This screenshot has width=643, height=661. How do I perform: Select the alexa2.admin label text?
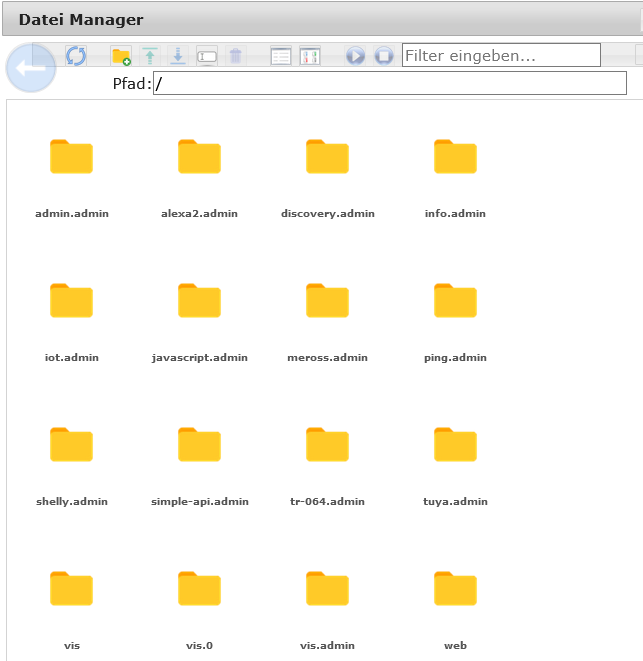click(x=199, y=214)
